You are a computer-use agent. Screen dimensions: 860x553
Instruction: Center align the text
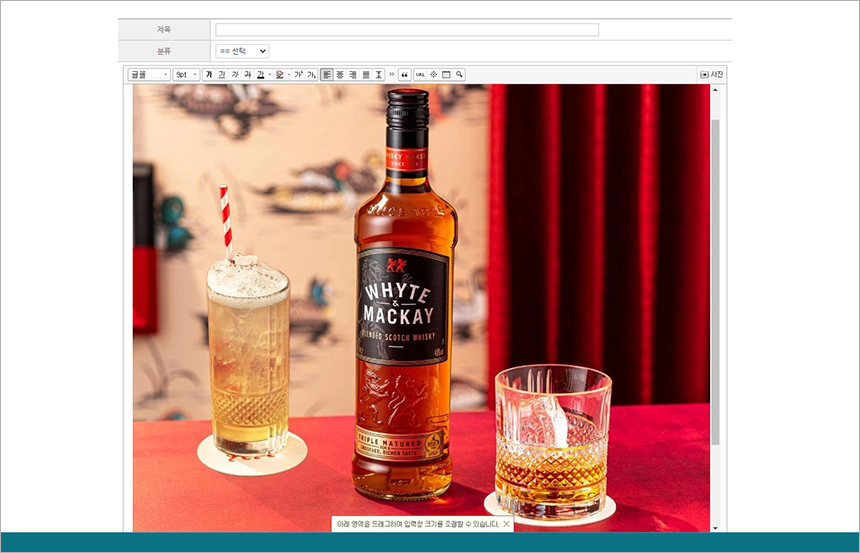click(340, 75)
